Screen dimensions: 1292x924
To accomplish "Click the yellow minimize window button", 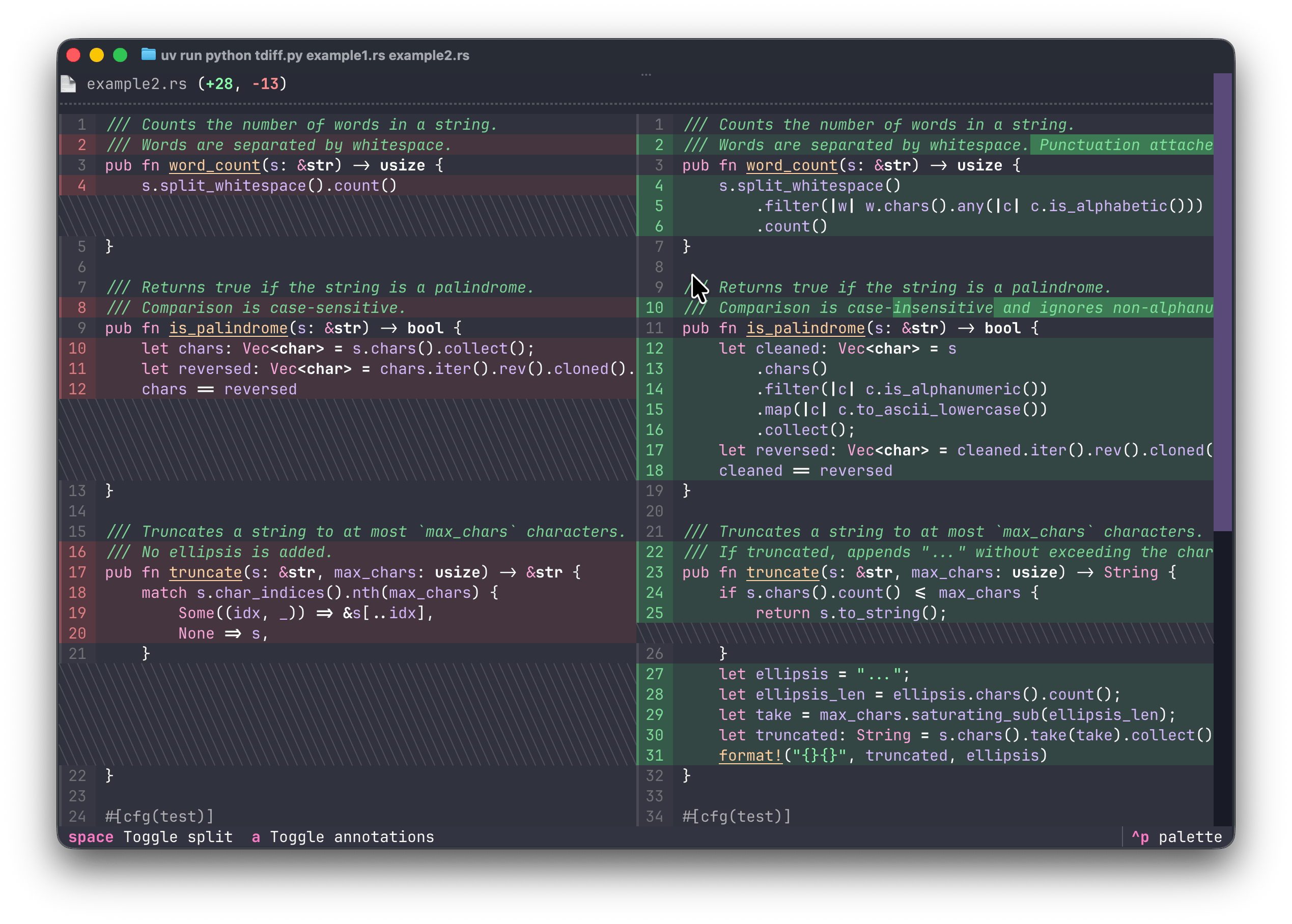I will [x=97, y=55].
